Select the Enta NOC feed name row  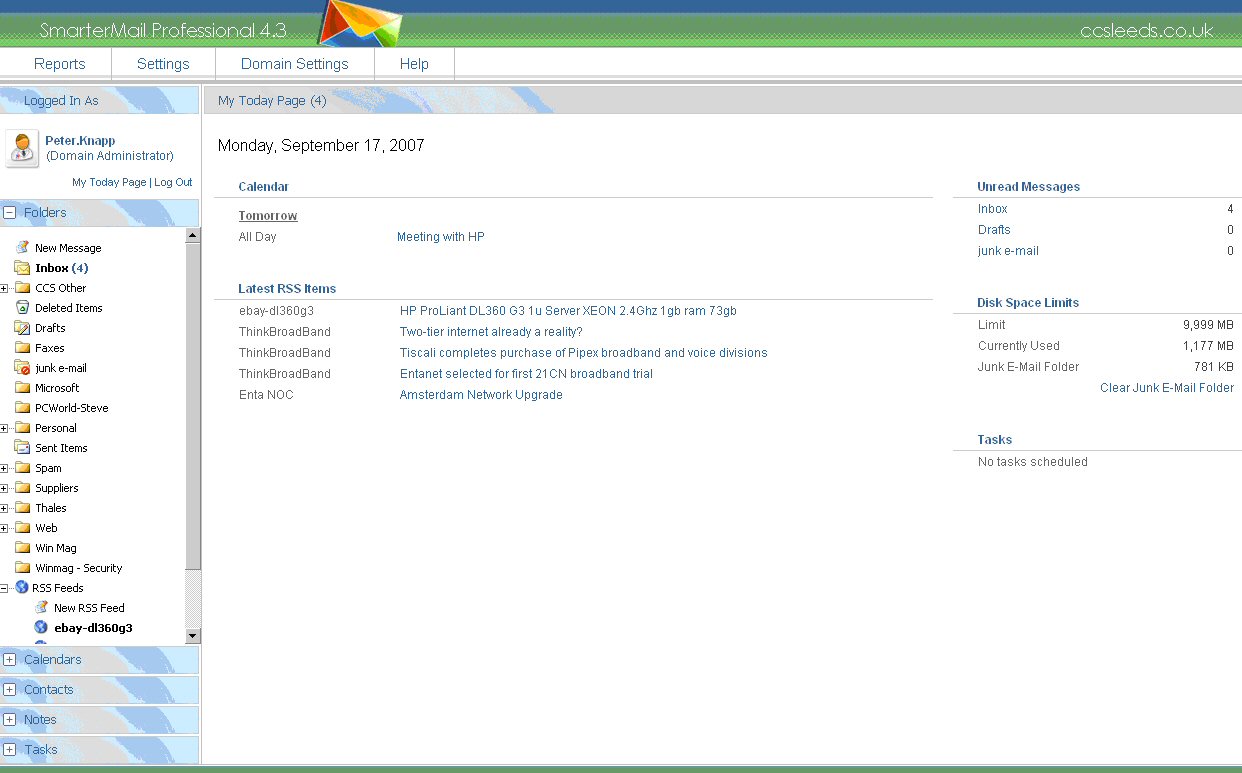(266, 395)
